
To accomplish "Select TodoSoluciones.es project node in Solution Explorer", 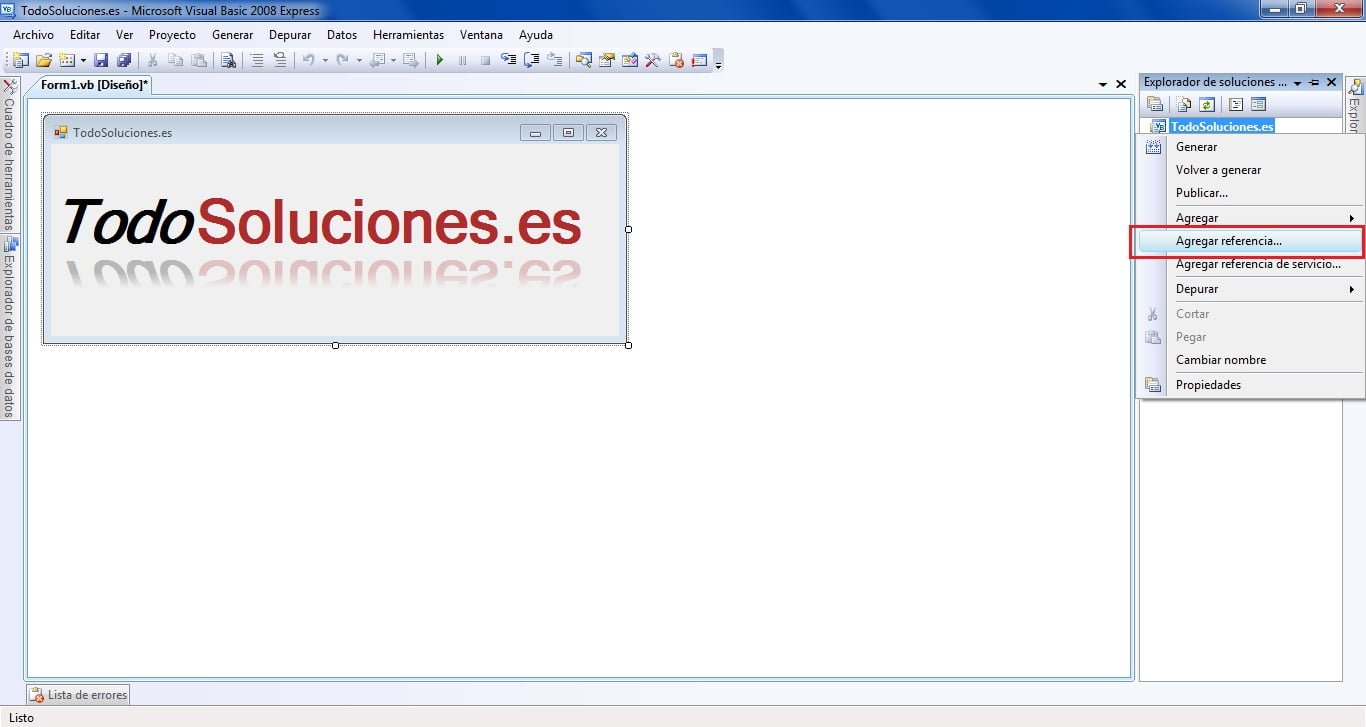I will point(1222,127).
